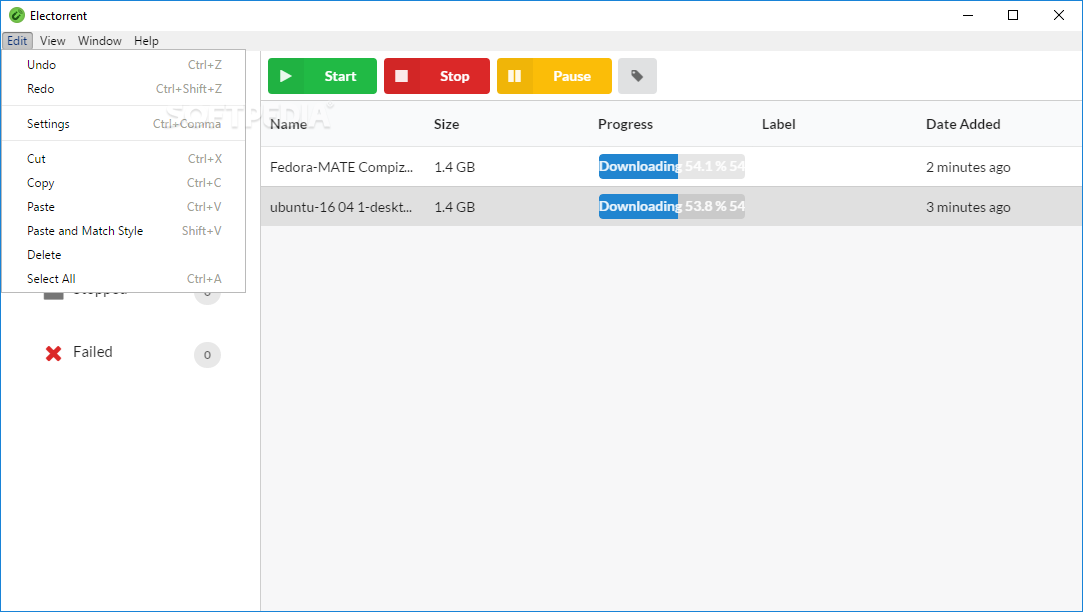Choose Select All menu entry
1083x612 pixels.
tap(124, 279)
